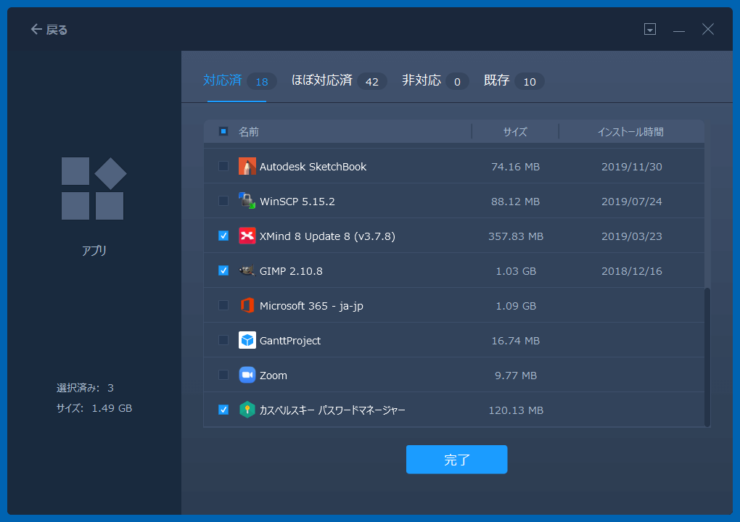This screenshot has height=522, width=740.
Task: Check the Zoom checkbox
Action: point(223,375)
